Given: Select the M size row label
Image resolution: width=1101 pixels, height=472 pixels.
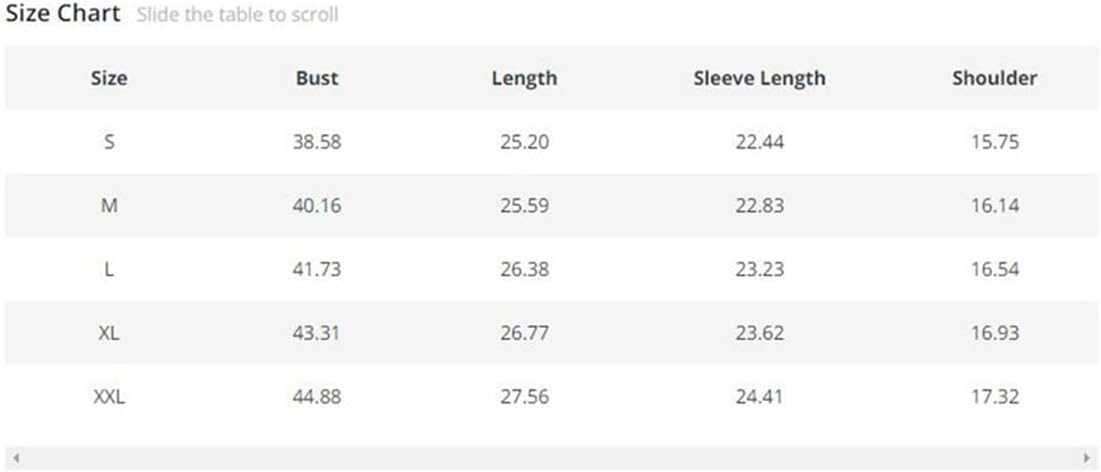Looking at the screenshot, I should click(x=109, y=206).
